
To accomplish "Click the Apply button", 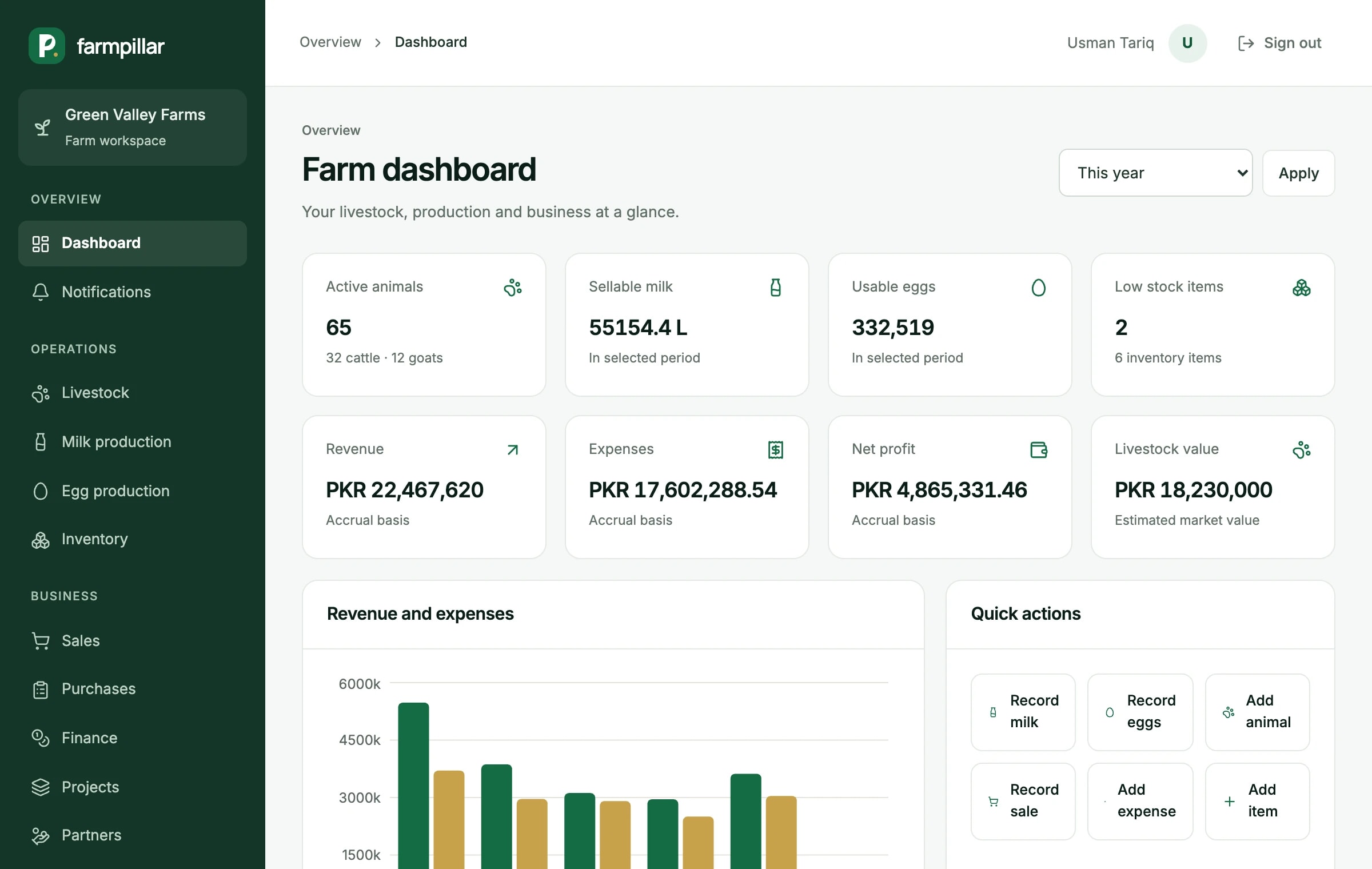I will click(x=1298, y=173).
